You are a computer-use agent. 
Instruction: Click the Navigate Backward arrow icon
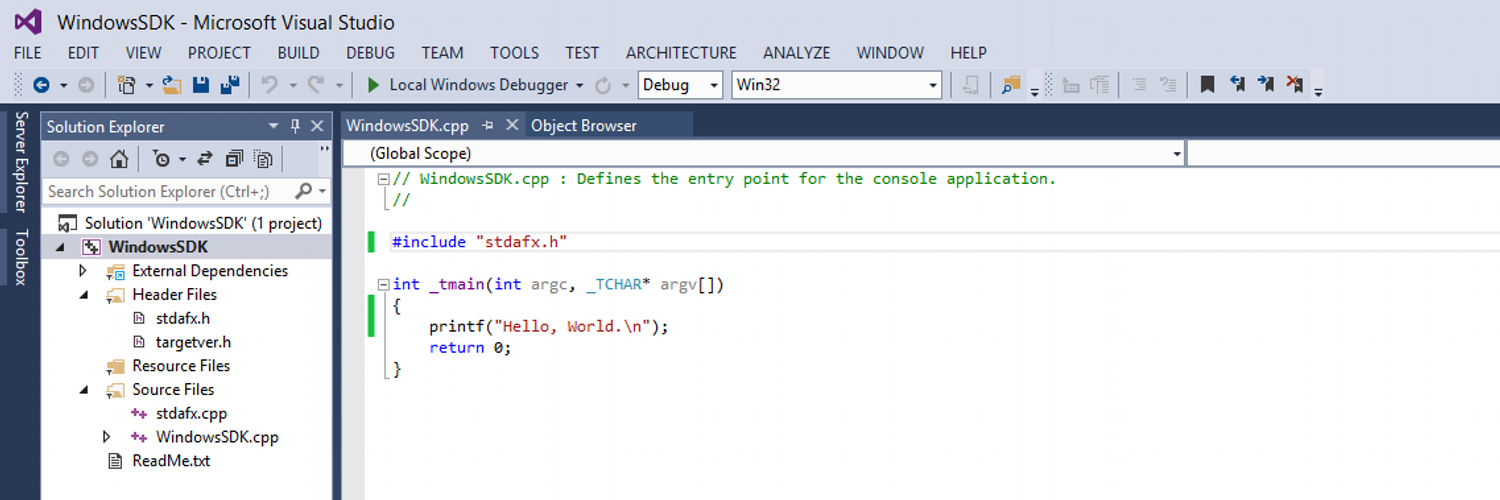coord(41,85)
